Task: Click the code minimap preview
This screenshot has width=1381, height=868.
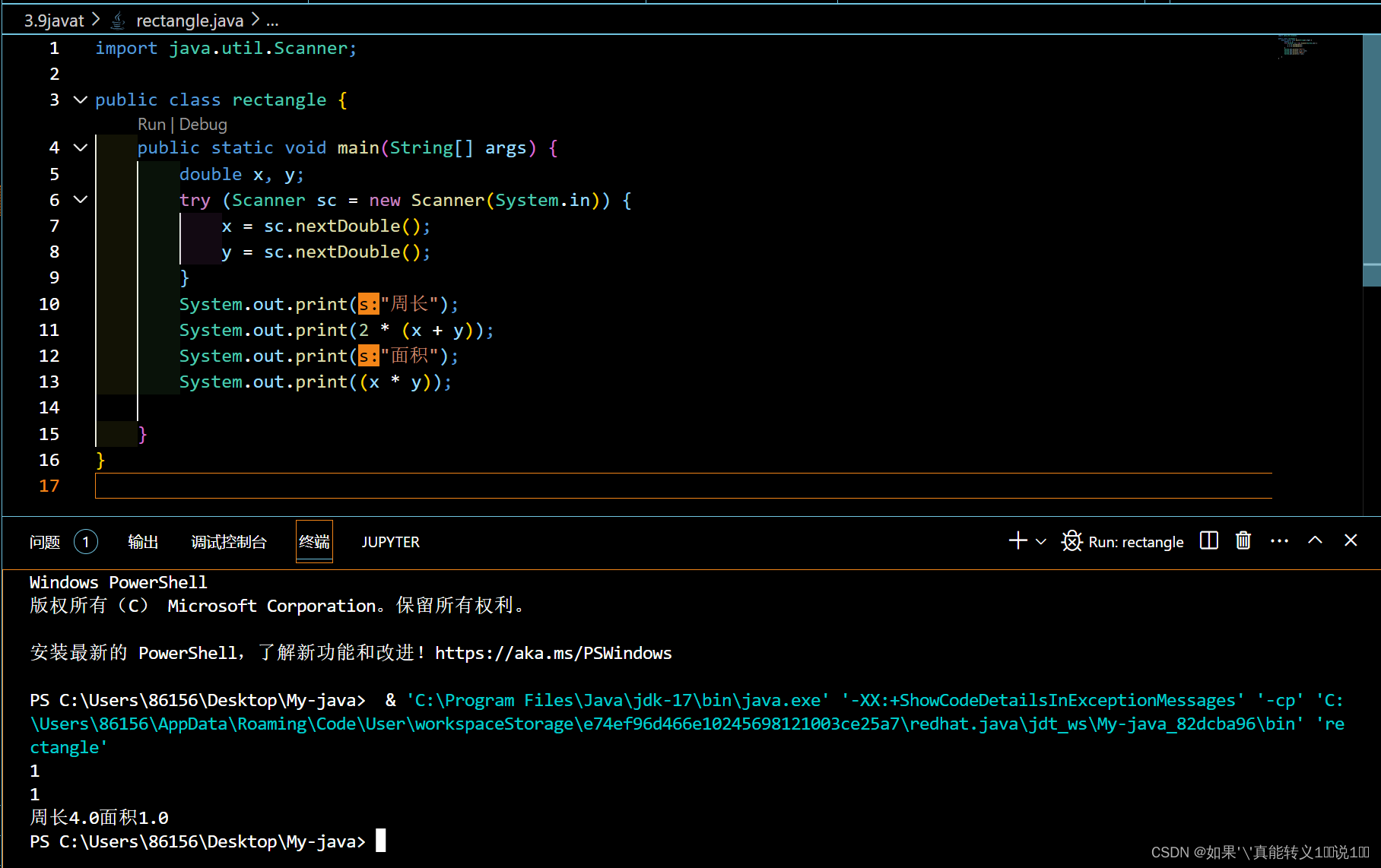Action: point(1298,47)
